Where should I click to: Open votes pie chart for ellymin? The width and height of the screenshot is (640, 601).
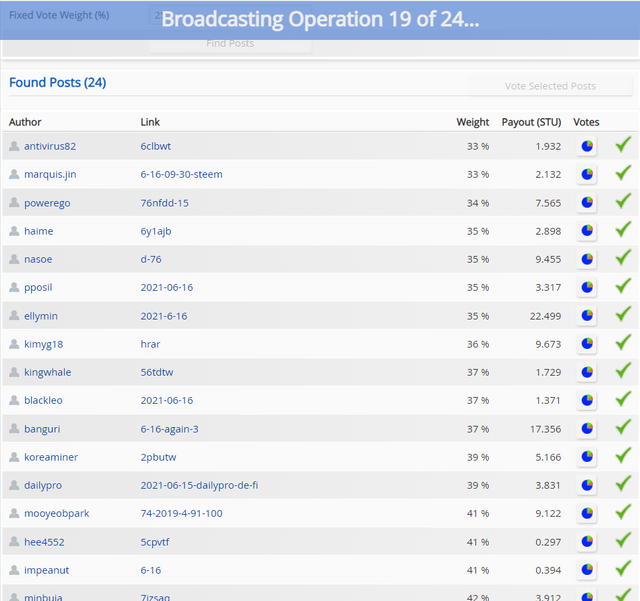coord(587,316)
